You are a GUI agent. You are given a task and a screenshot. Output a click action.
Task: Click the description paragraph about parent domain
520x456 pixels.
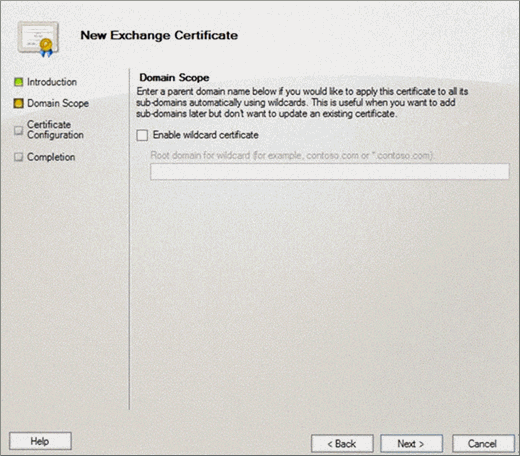point(302,103)
